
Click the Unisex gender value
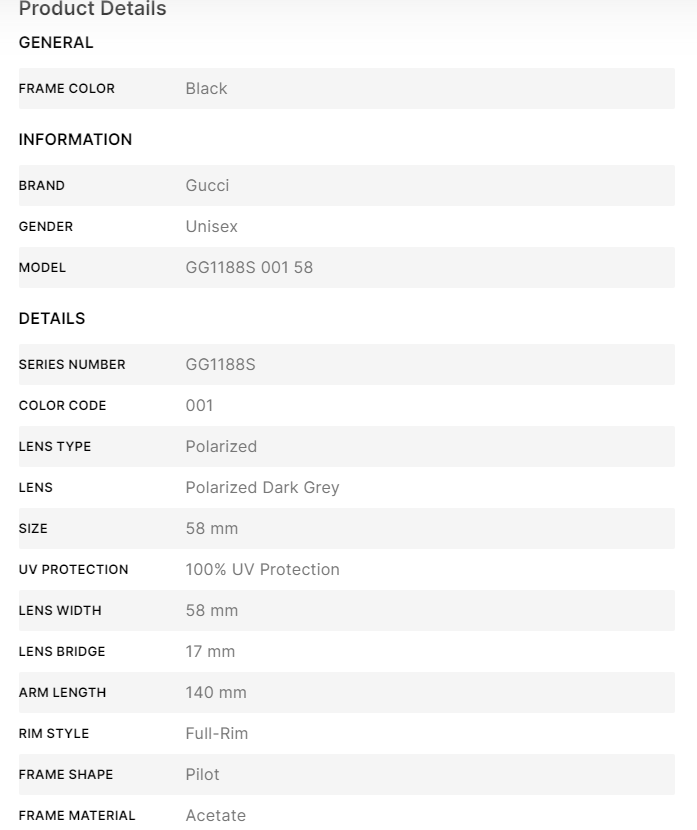pyautogui.click(x=211, y=227)
